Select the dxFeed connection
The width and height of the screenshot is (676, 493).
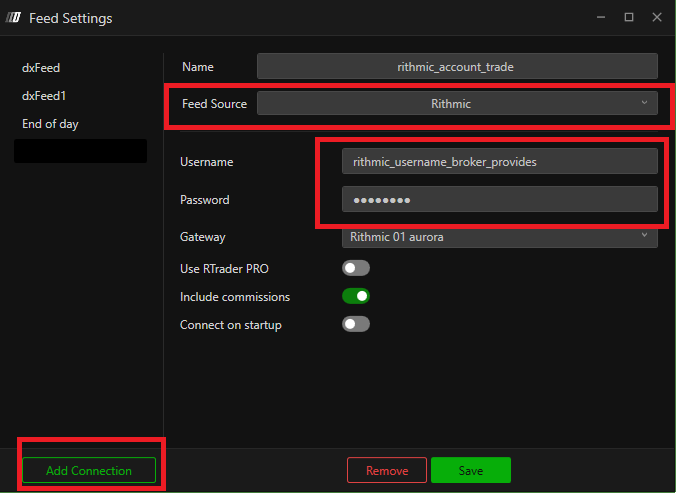(x=41, y=68)
